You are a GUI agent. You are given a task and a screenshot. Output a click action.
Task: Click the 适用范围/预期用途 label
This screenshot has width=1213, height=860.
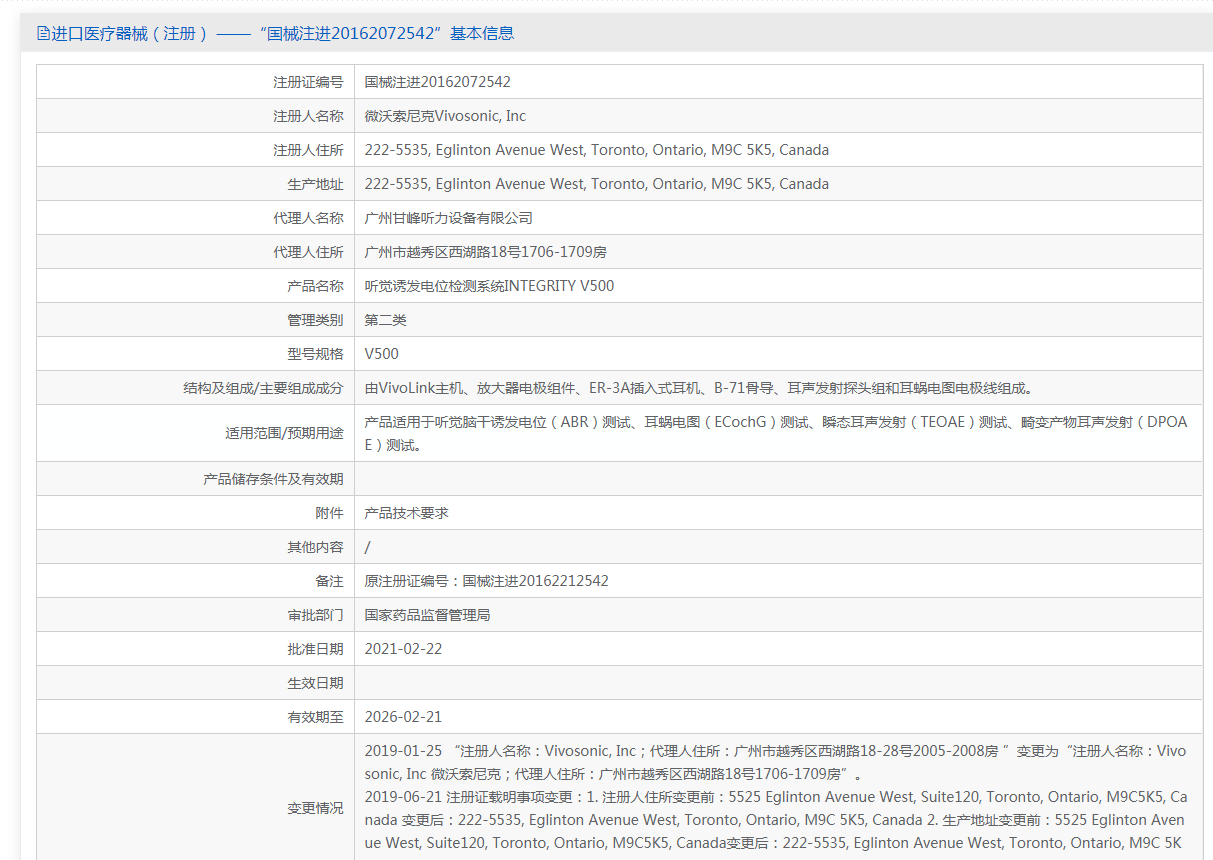tap(285, 434)
